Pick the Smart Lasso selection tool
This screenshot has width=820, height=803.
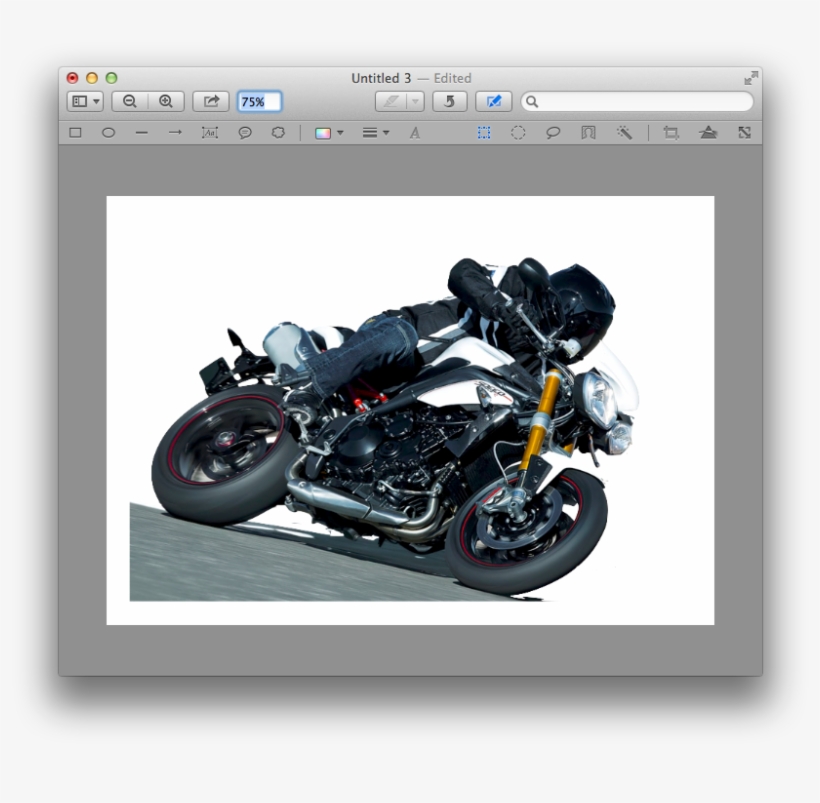pyautogui.click(x=588, y=131)
